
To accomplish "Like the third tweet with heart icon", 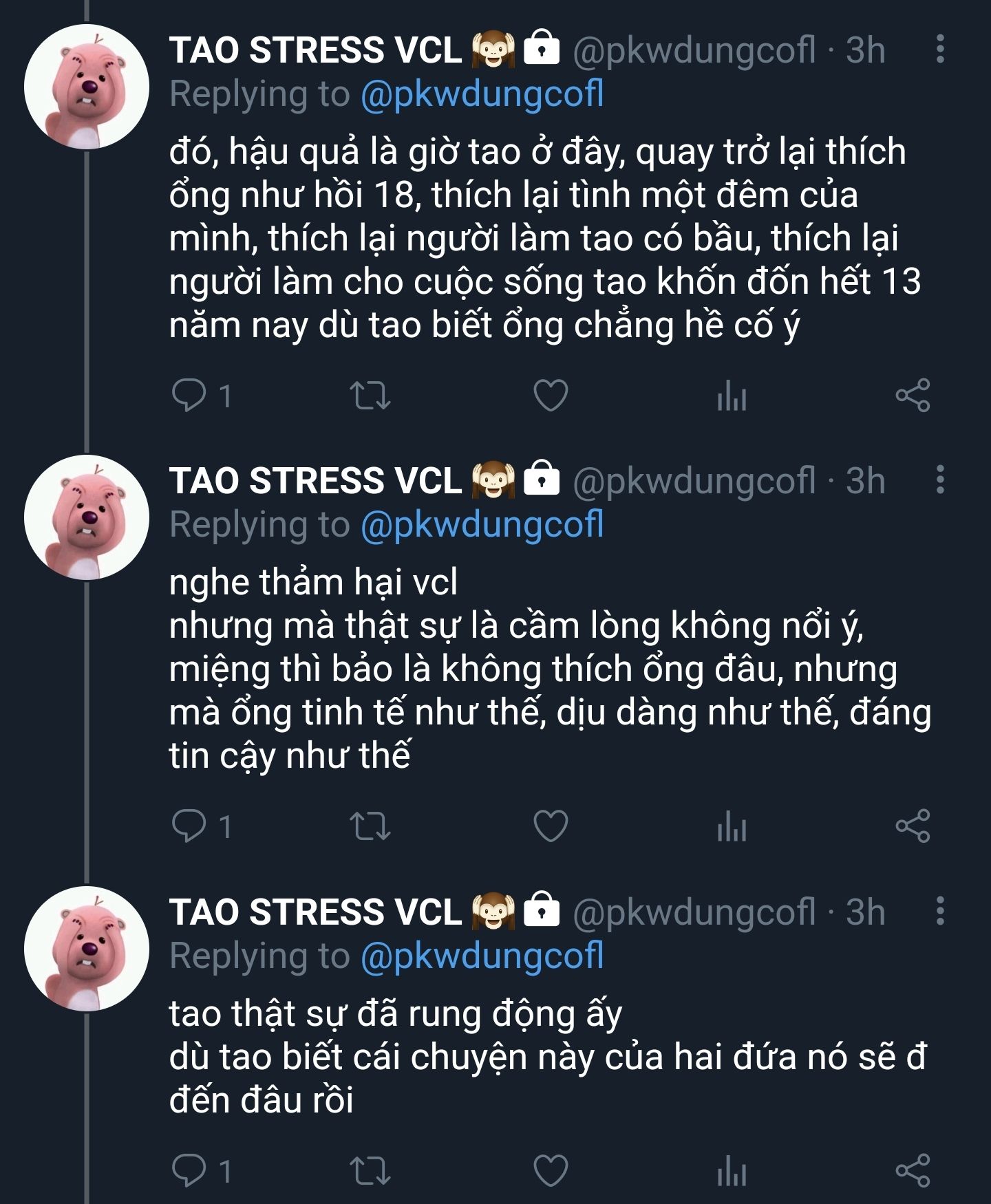I will 551,1171.
